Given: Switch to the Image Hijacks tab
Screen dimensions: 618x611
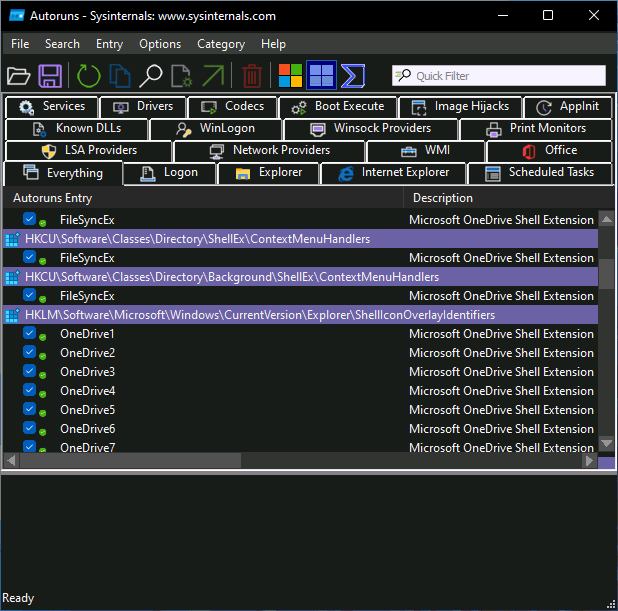Looking at the screenshot, I should pos(460,106).
